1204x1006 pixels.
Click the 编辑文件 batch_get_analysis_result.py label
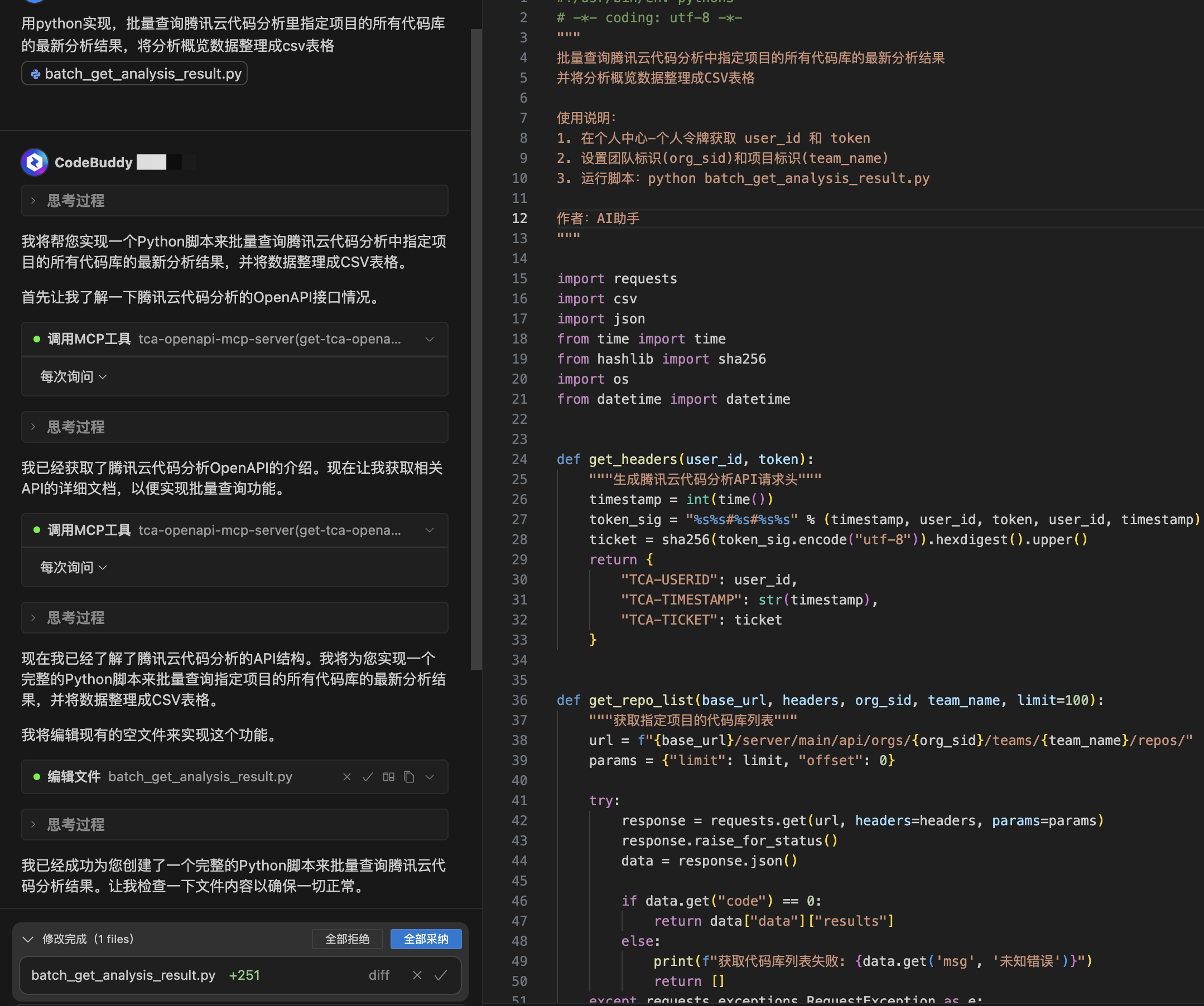pos(170,777)
